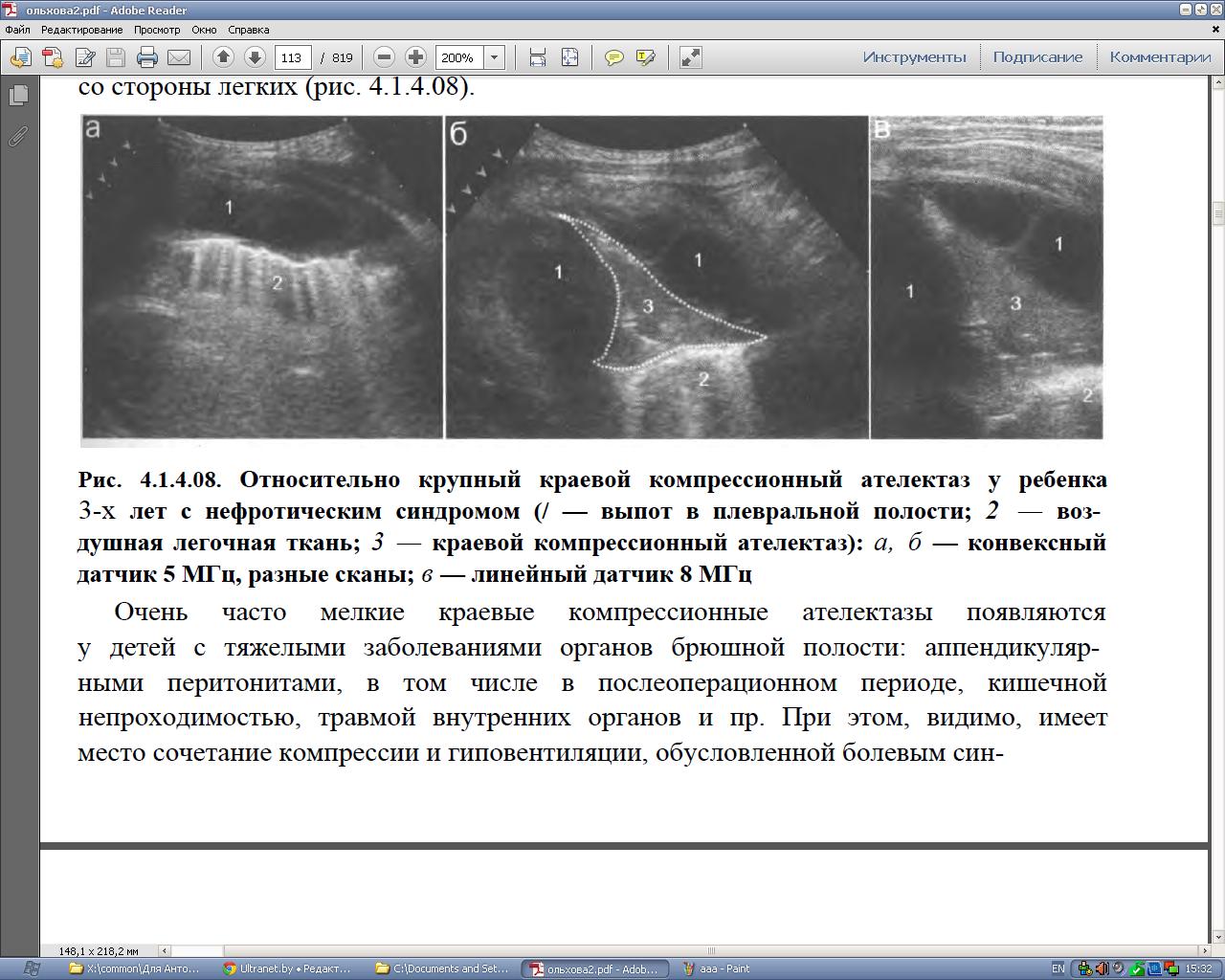The width and height of the screenshot is (1225, 980).
Task: Expand the attachments paperclip panel
Action: click(18, 136)
